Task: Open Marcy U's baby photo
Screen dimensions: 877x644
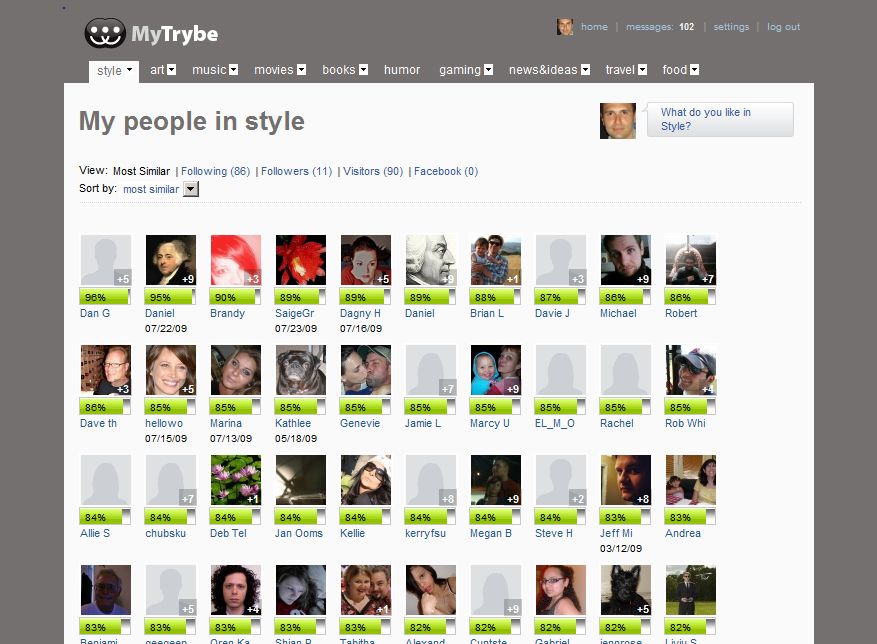Action: point(496,370)
